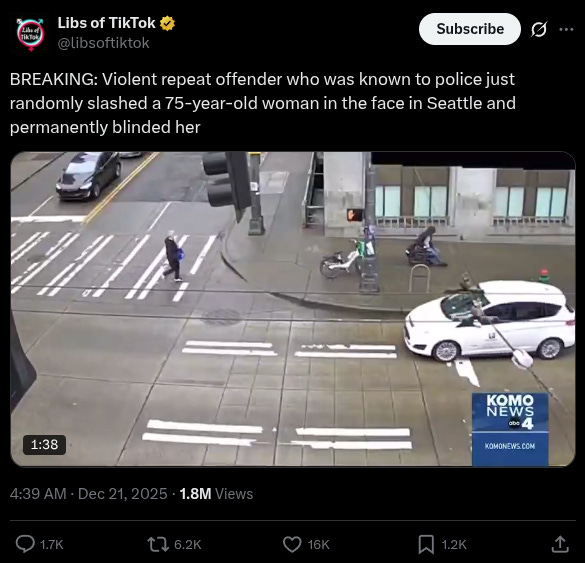
Task: Open the Grok explain post icon
Action: pos(539,29)
